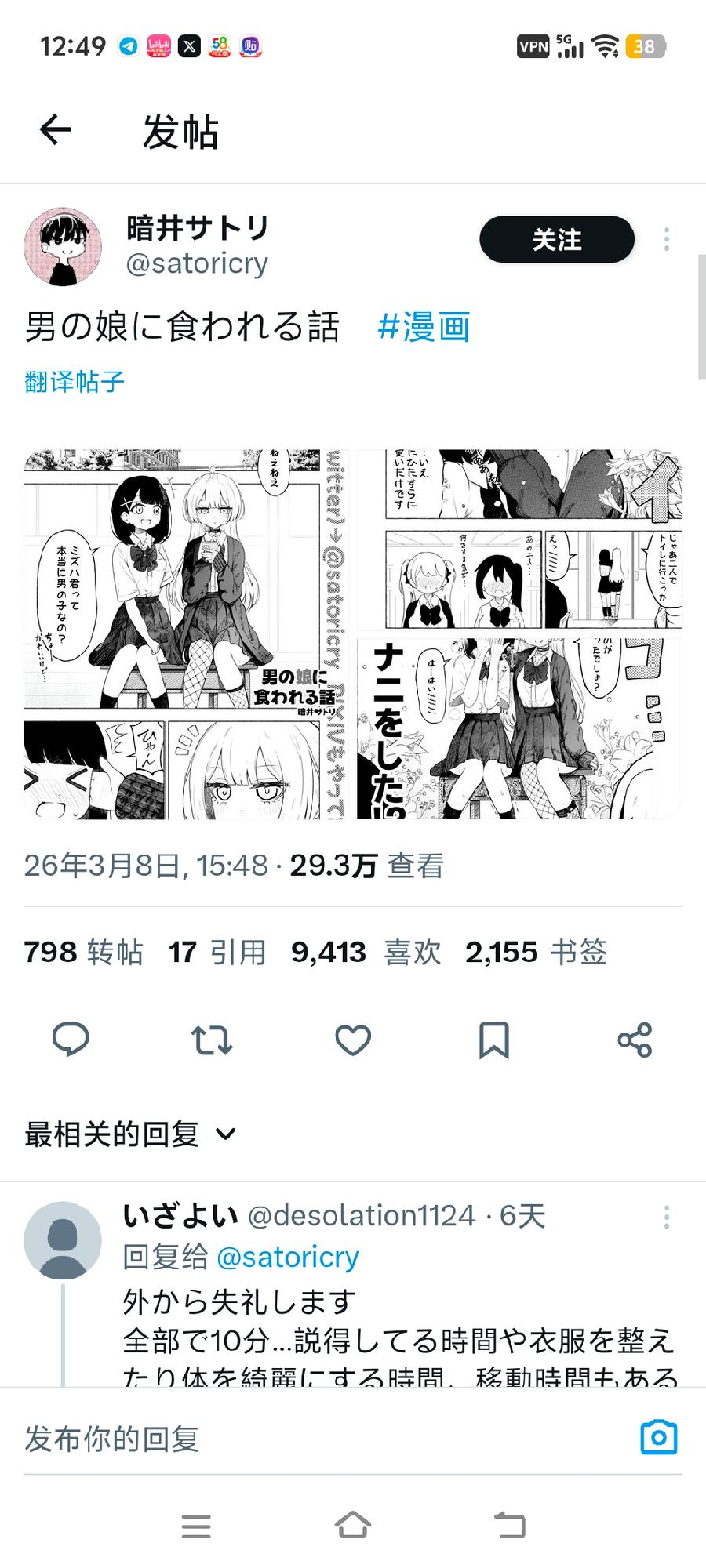The width and height of the screenshot is (706, 1568).
Task: Tap the back arrow icon
Action: tap(56, 129)
